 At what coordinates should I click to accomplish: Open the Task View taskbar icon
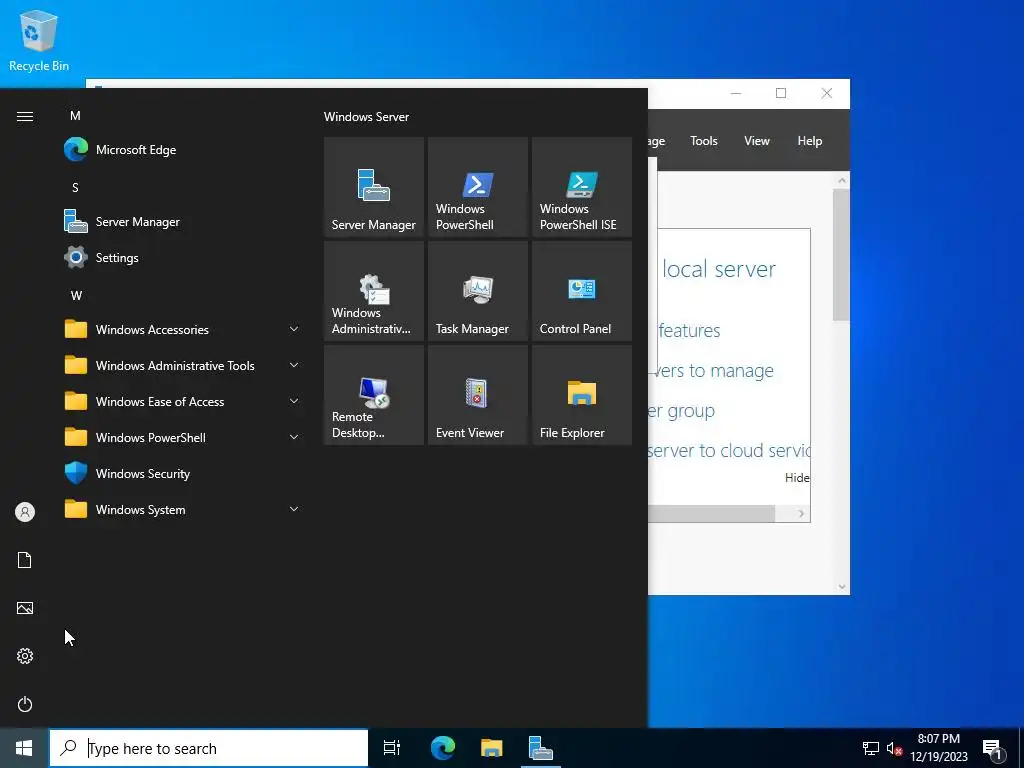392,748
